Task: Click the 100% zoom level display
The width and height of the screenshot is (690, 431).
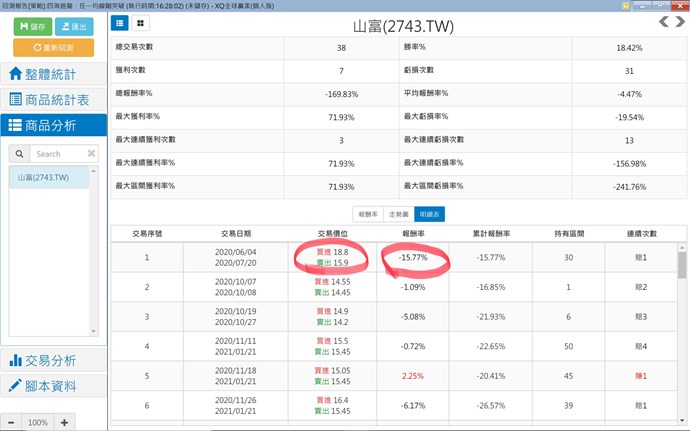Action: pyautogui.click(x=38, y=423)
